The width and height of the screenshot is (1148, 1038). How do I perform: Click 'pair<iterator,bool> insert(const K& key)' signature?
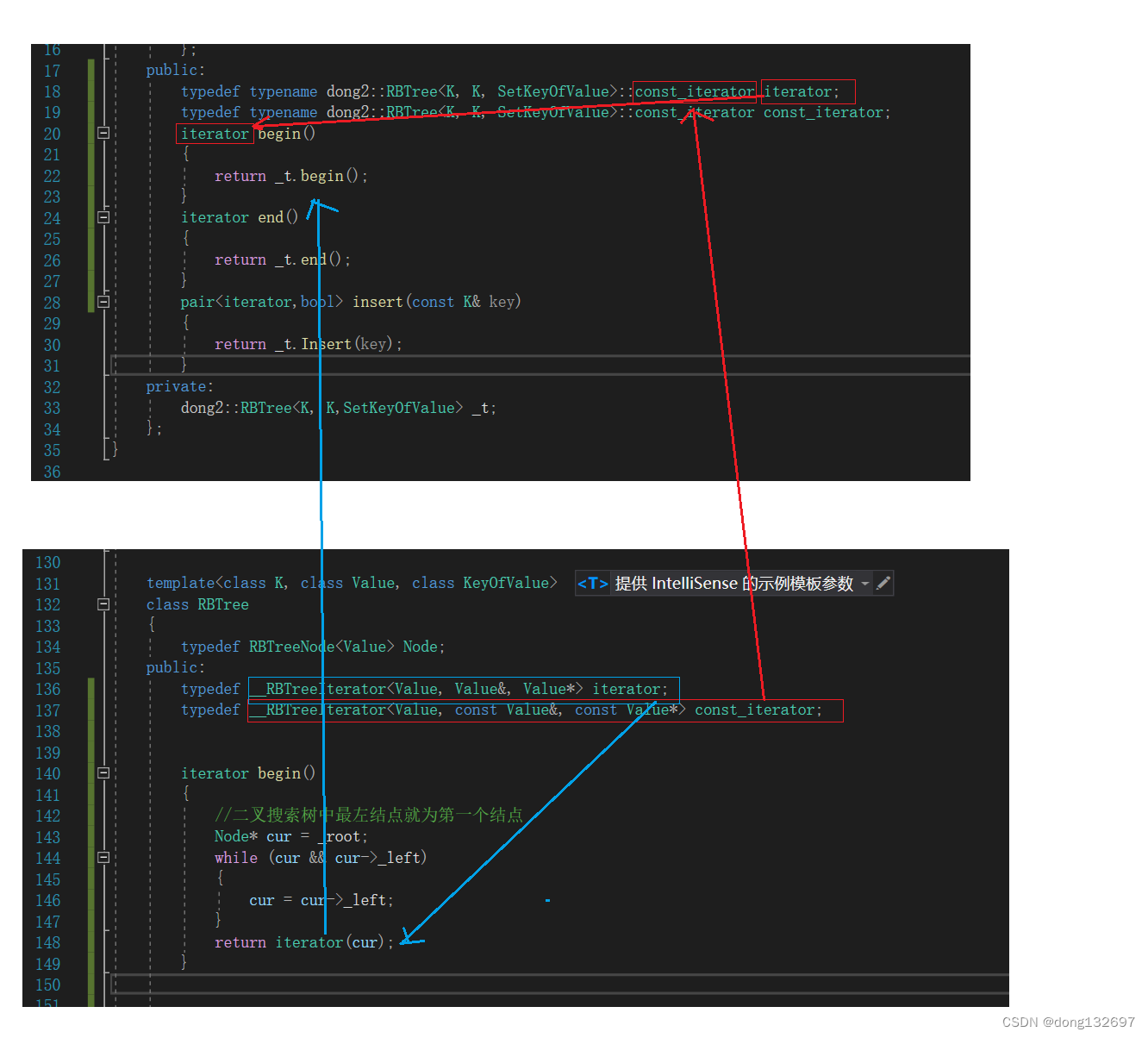[x=351, y=302]
